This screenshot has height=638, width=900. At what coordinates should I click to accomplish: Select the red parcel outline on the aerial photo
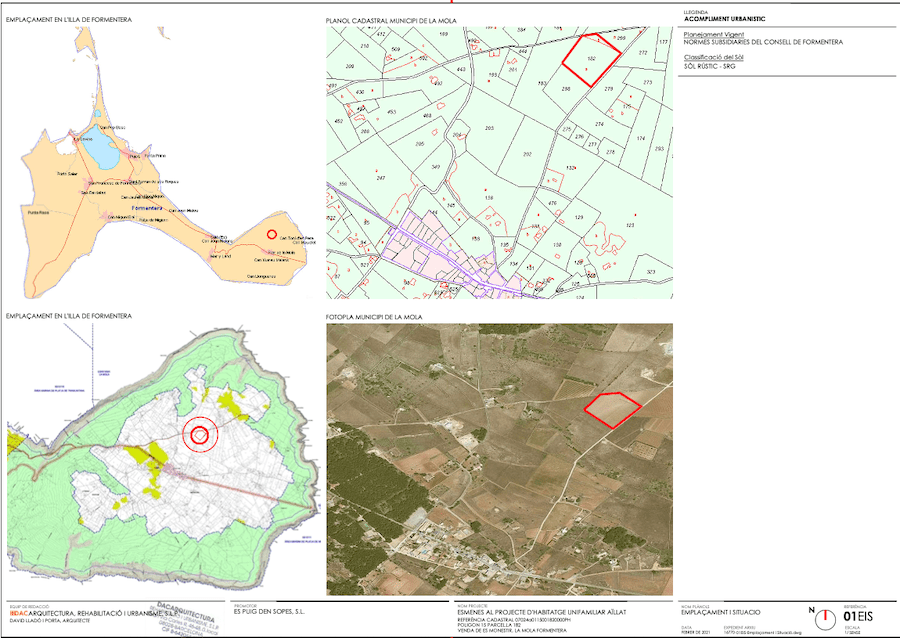coord(612,410)
